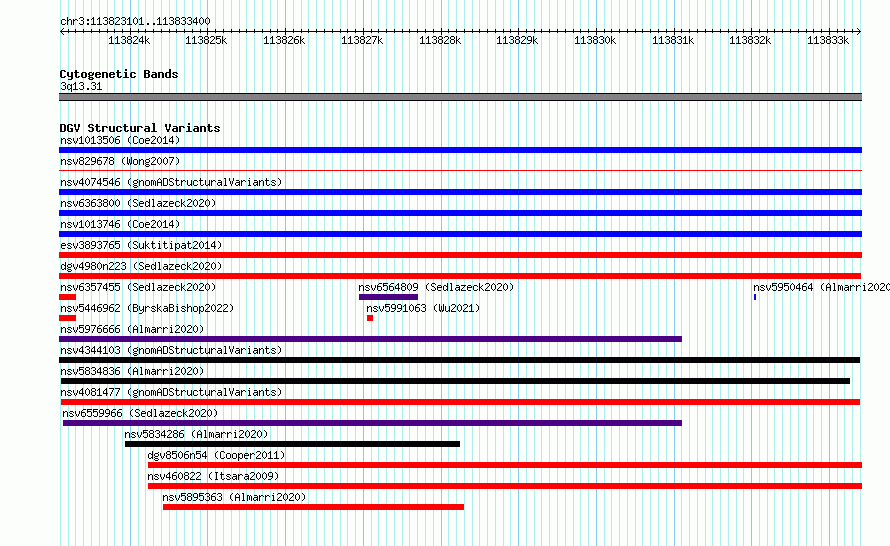Select the purple bar under nsv5976666

[371, 339]
